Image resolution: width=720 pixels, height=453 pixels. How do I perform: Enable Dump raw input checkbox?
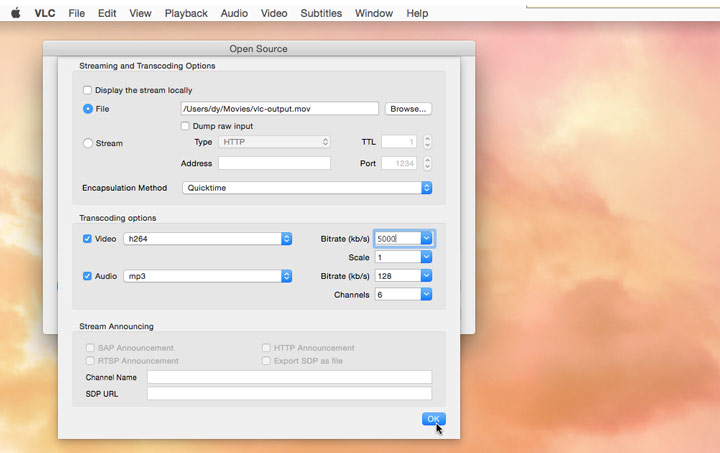(185, 126)
